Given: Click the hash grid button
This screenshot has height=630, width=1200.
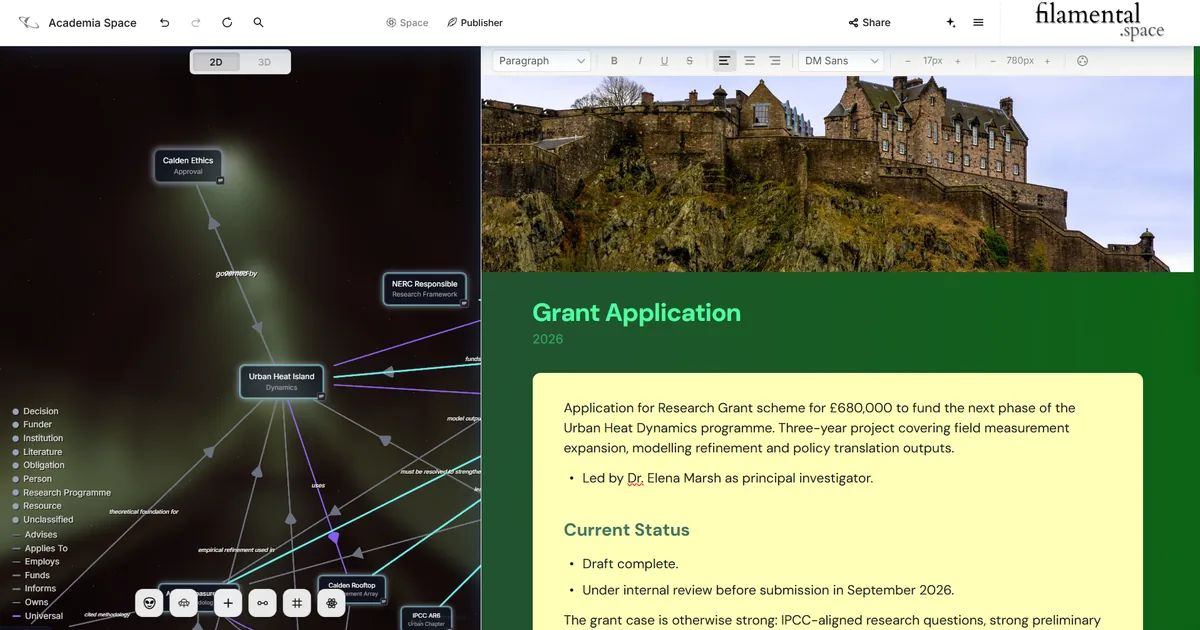Looking at the screenshot, I should click(297, 603).
